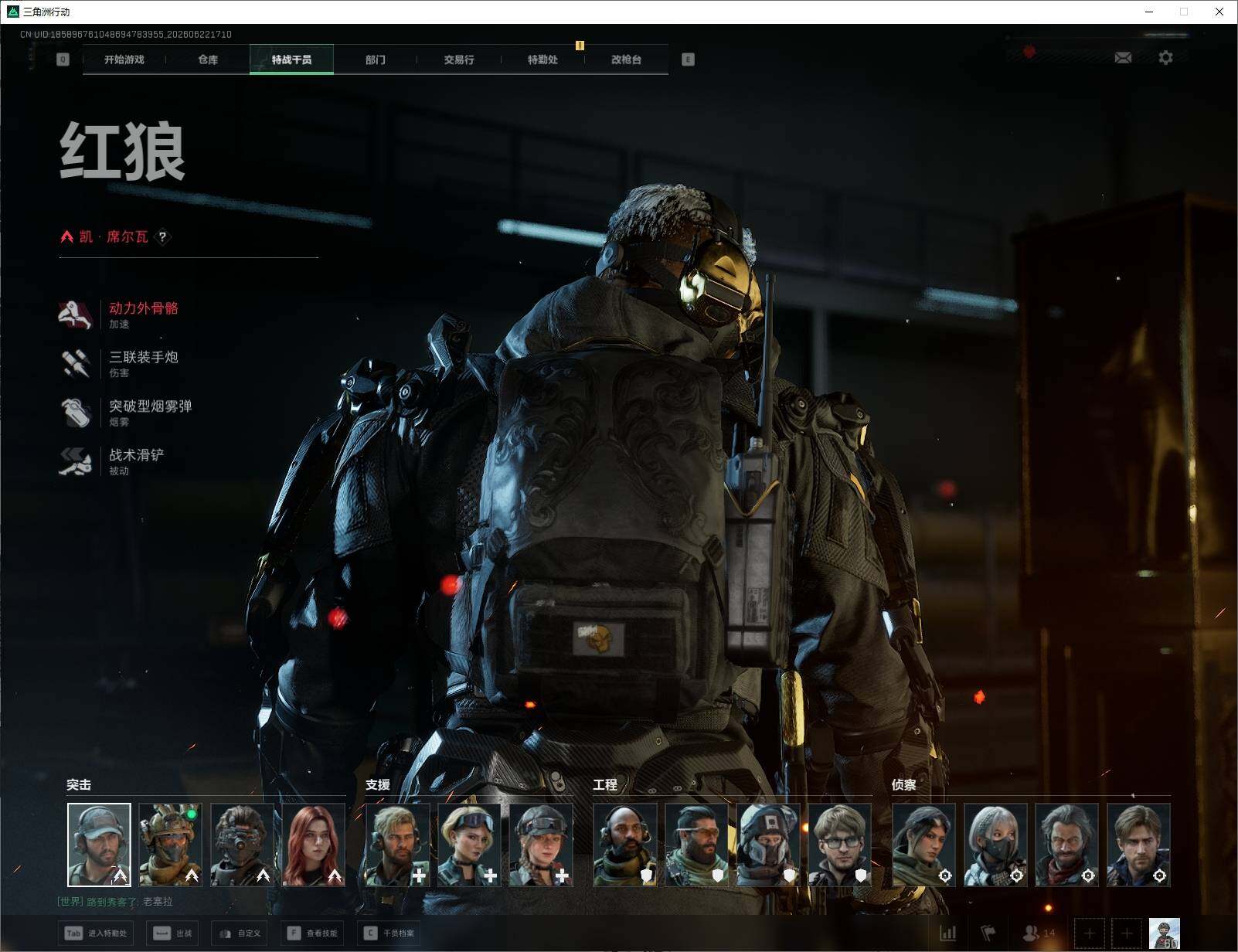Select the blonde support operator with goggles
The height and width of the screenshot is (952, 1238).
pos(469,845)
